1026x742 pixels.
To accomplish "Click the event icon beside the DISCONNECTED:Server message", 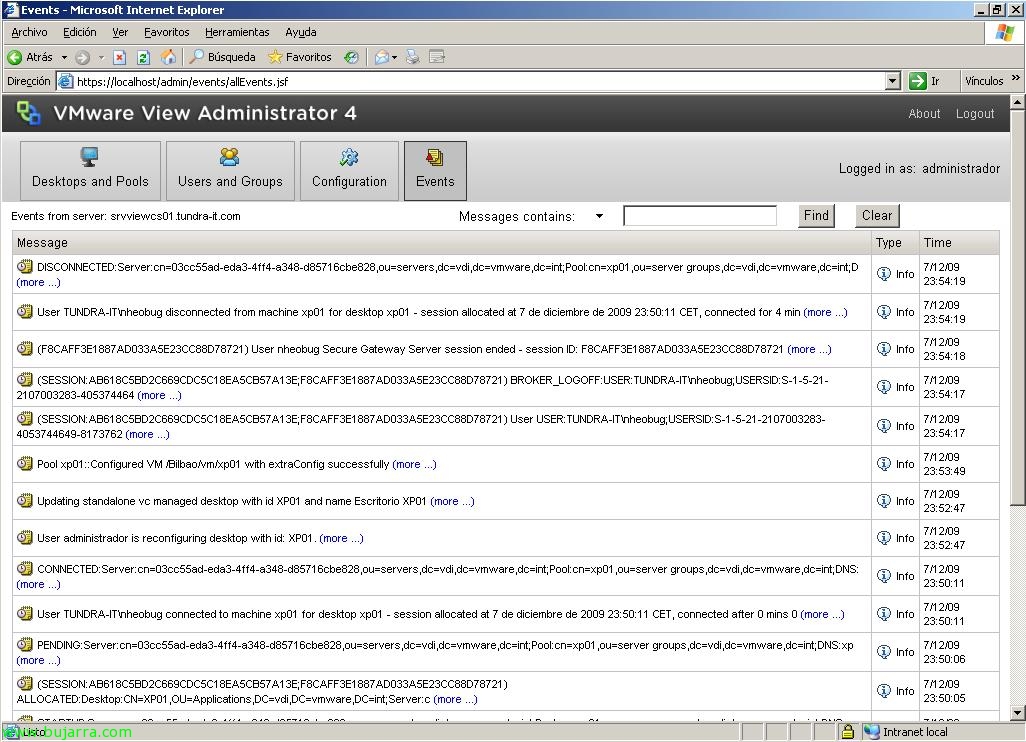I will tap(24, 266).
